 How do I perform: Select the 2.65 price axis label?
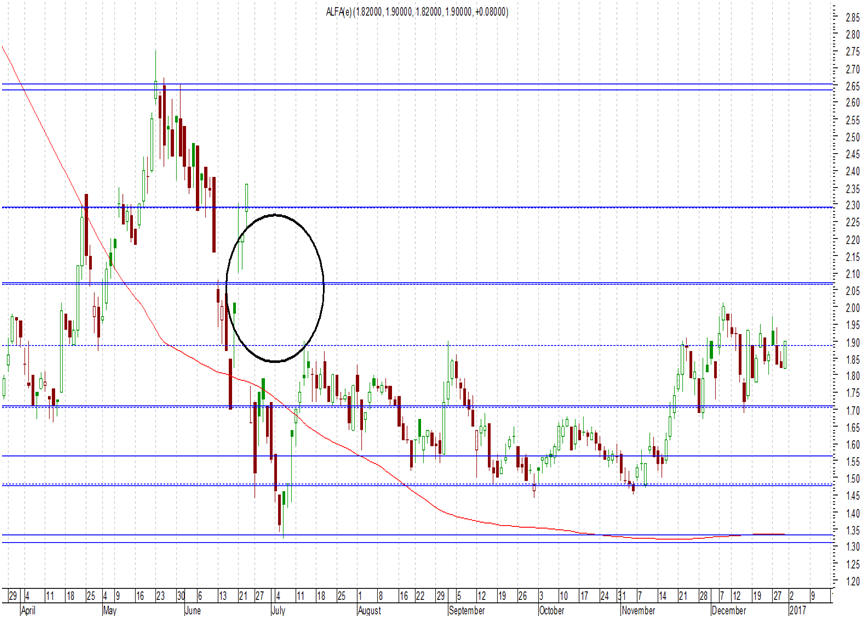click(x=852, y=86)
